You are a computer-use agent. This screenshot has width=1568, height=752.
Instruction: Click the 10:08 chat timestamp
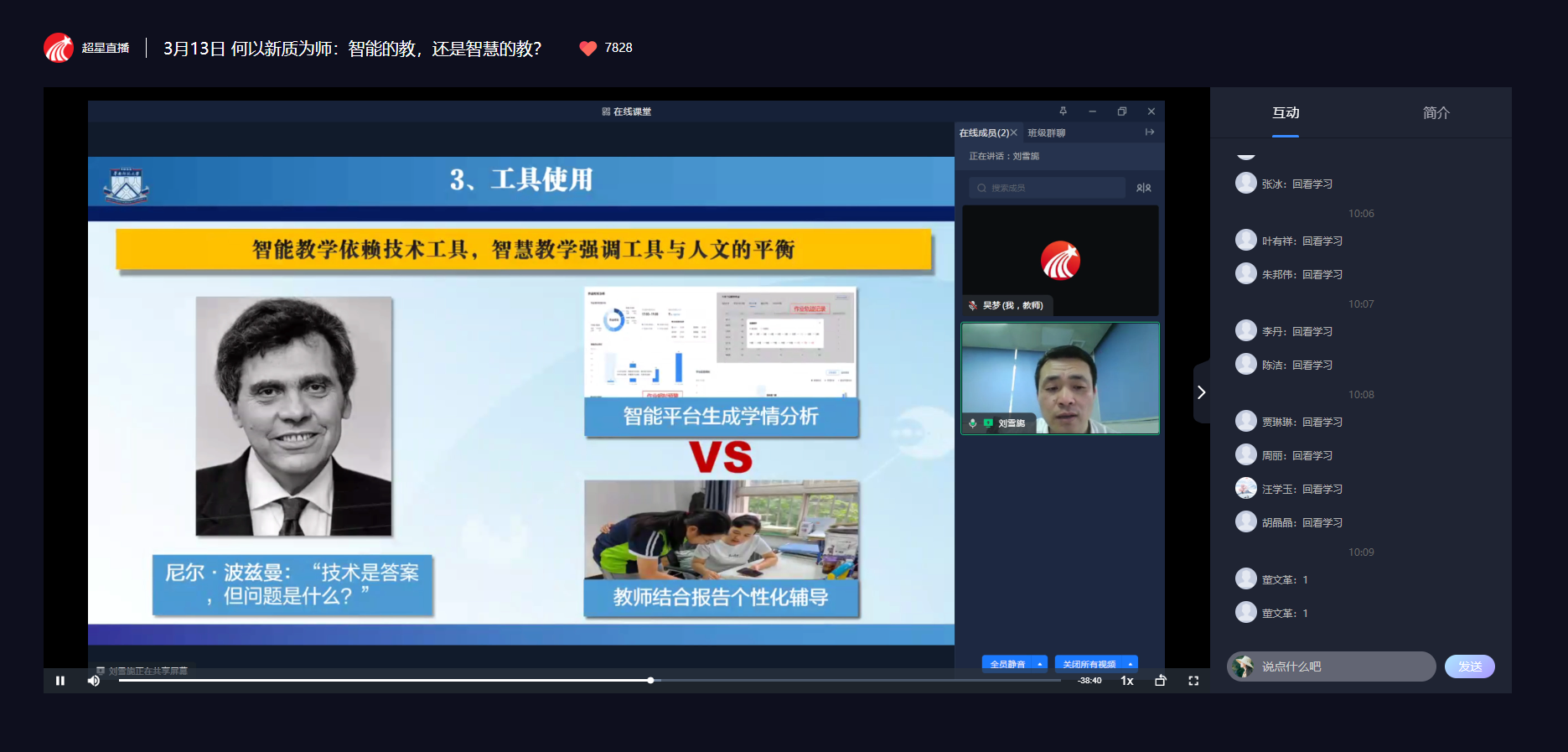1361,395
